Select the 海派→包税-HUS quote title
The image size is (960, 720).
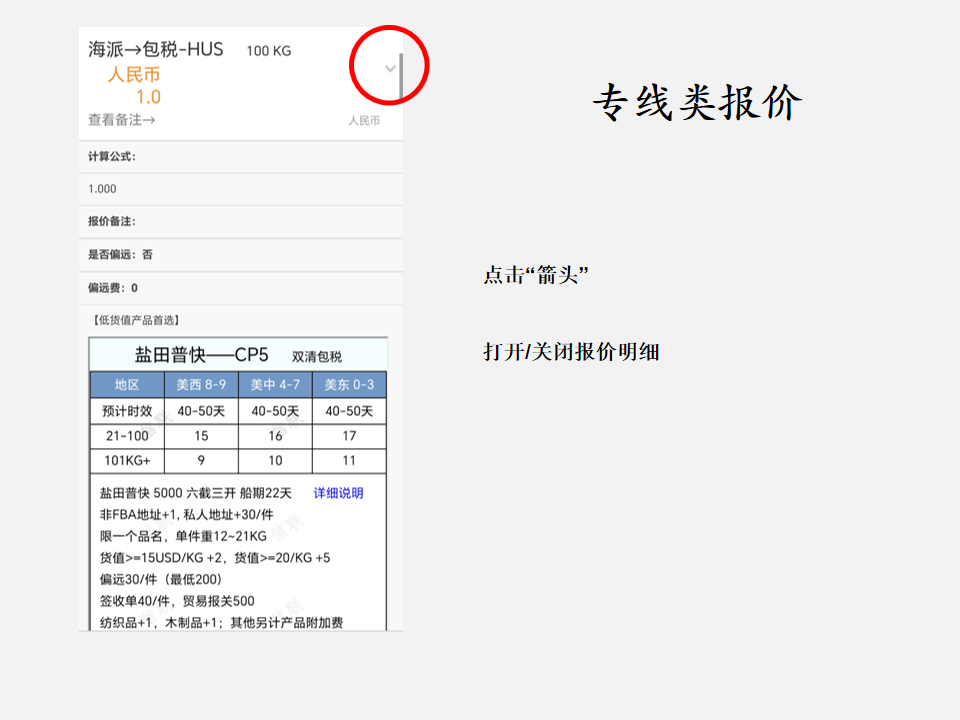point(156,49)
